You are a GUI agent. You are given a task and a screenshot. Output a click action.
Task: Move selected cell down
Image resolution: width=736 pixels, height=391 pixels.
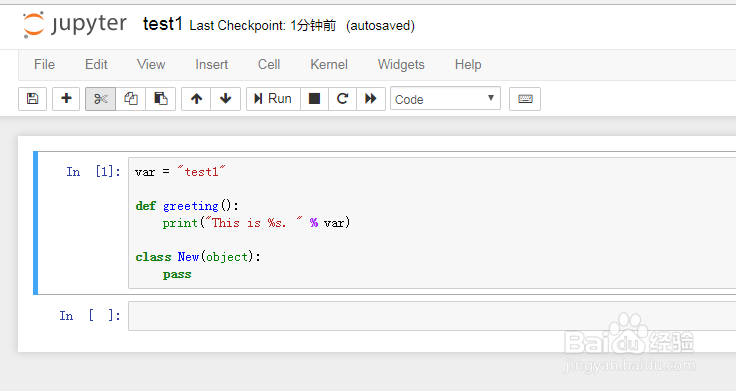point(226,99)
